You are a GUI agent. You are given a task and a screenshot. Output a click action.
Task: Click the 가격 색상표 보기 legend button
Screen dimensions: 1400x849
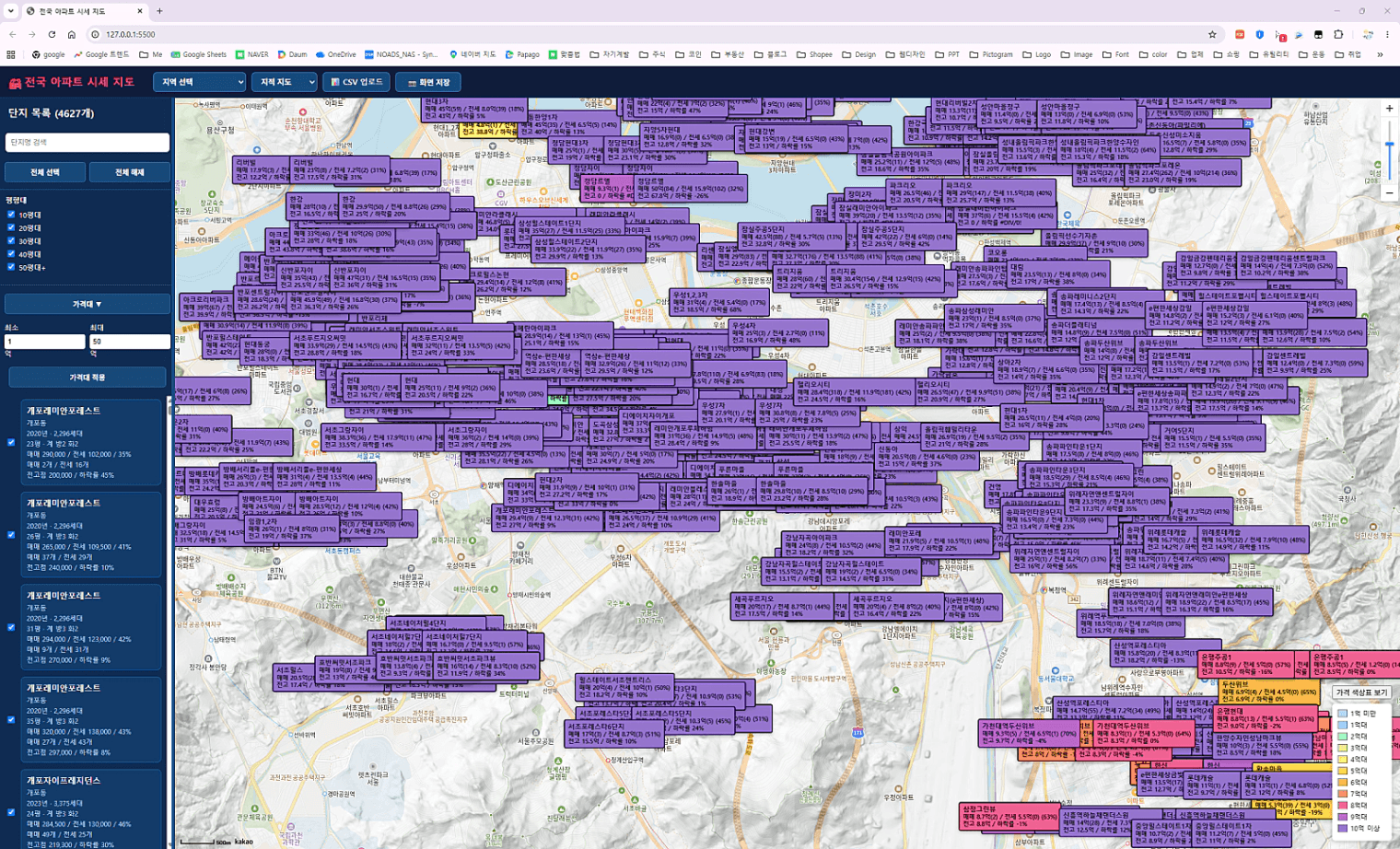(x=1361, y=692)
